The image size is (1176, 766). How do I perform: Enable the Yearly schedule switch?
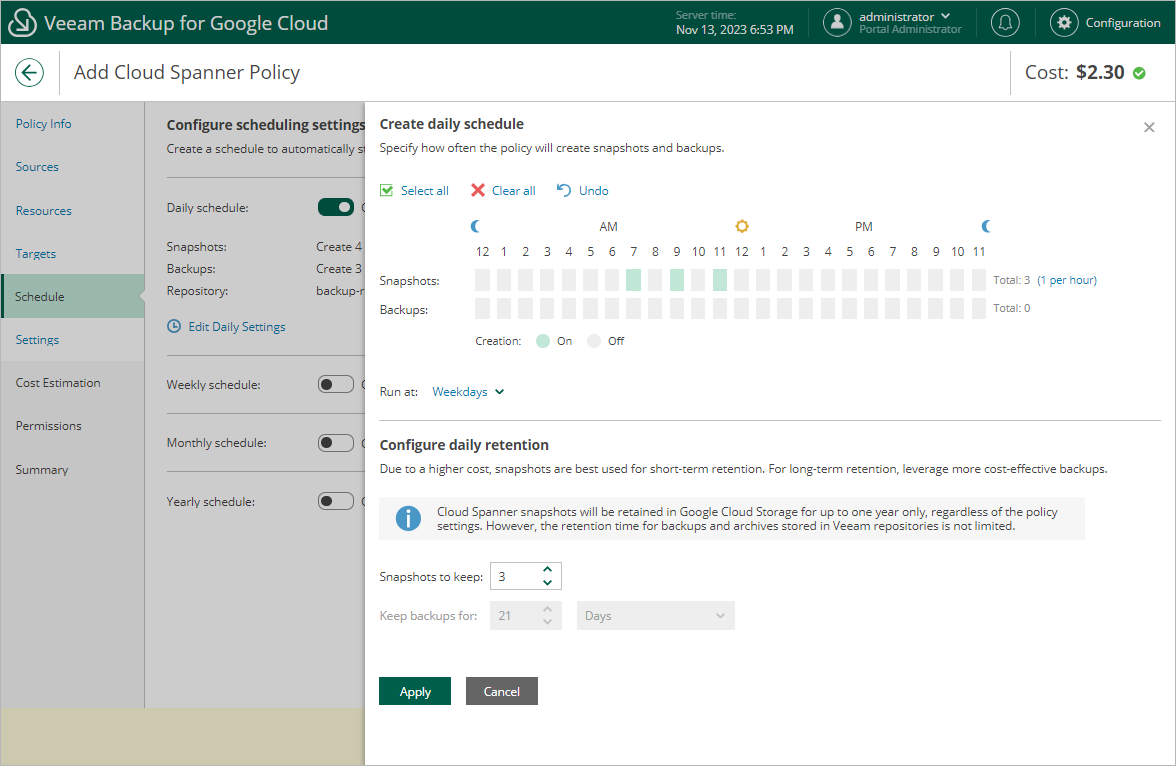pyautogui.click(x=335, y=501)
